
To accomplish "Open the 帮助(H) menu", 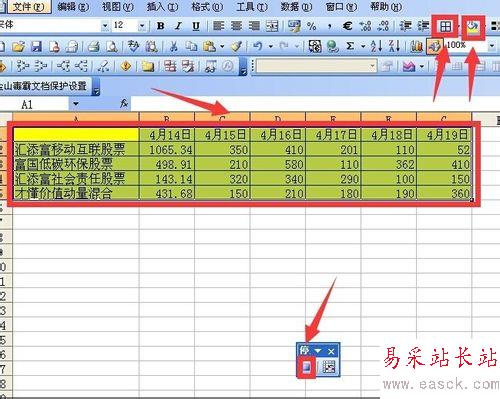I will [386, 7].
